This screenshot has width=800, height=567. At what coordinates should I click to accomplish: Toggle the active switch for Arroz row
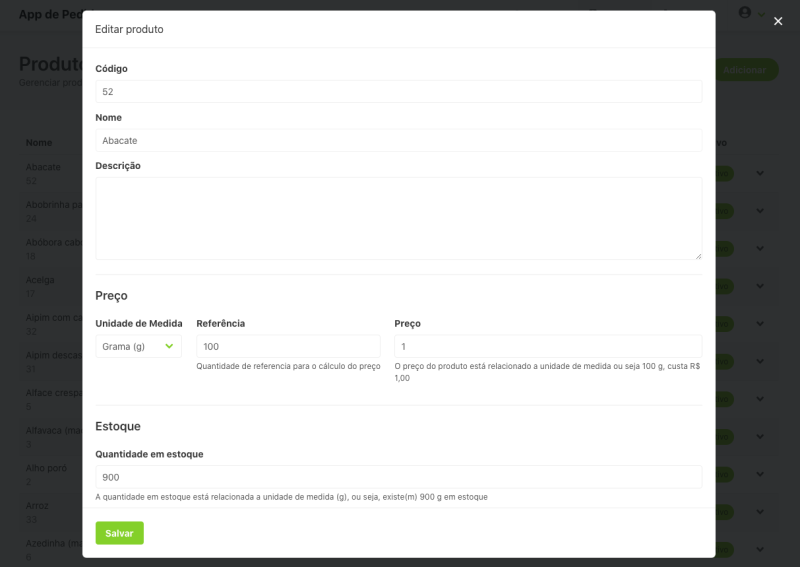coord(725,512)
